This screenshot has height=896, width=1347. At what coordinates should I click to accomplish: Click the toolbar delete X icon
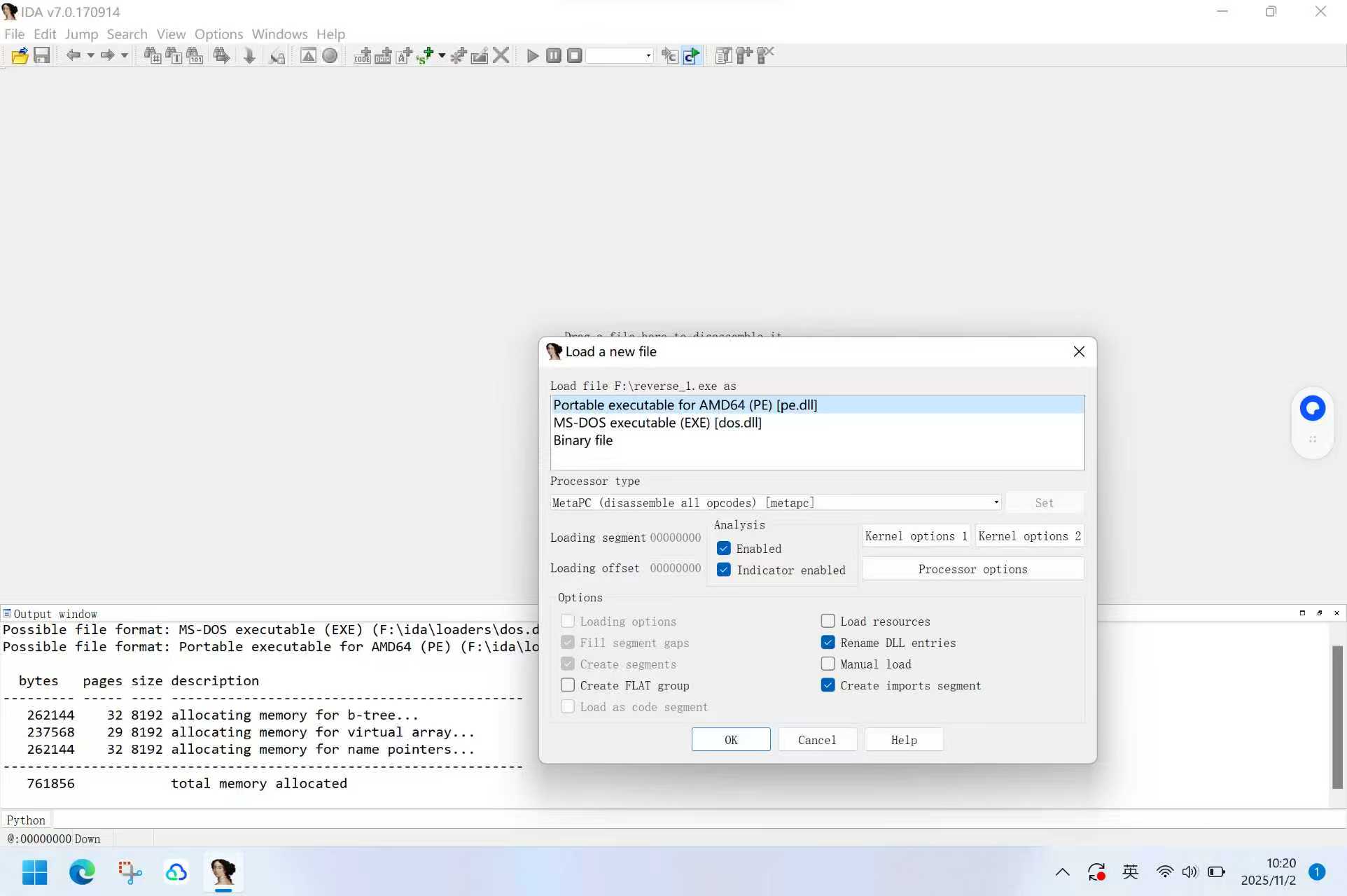pos(501,56)
